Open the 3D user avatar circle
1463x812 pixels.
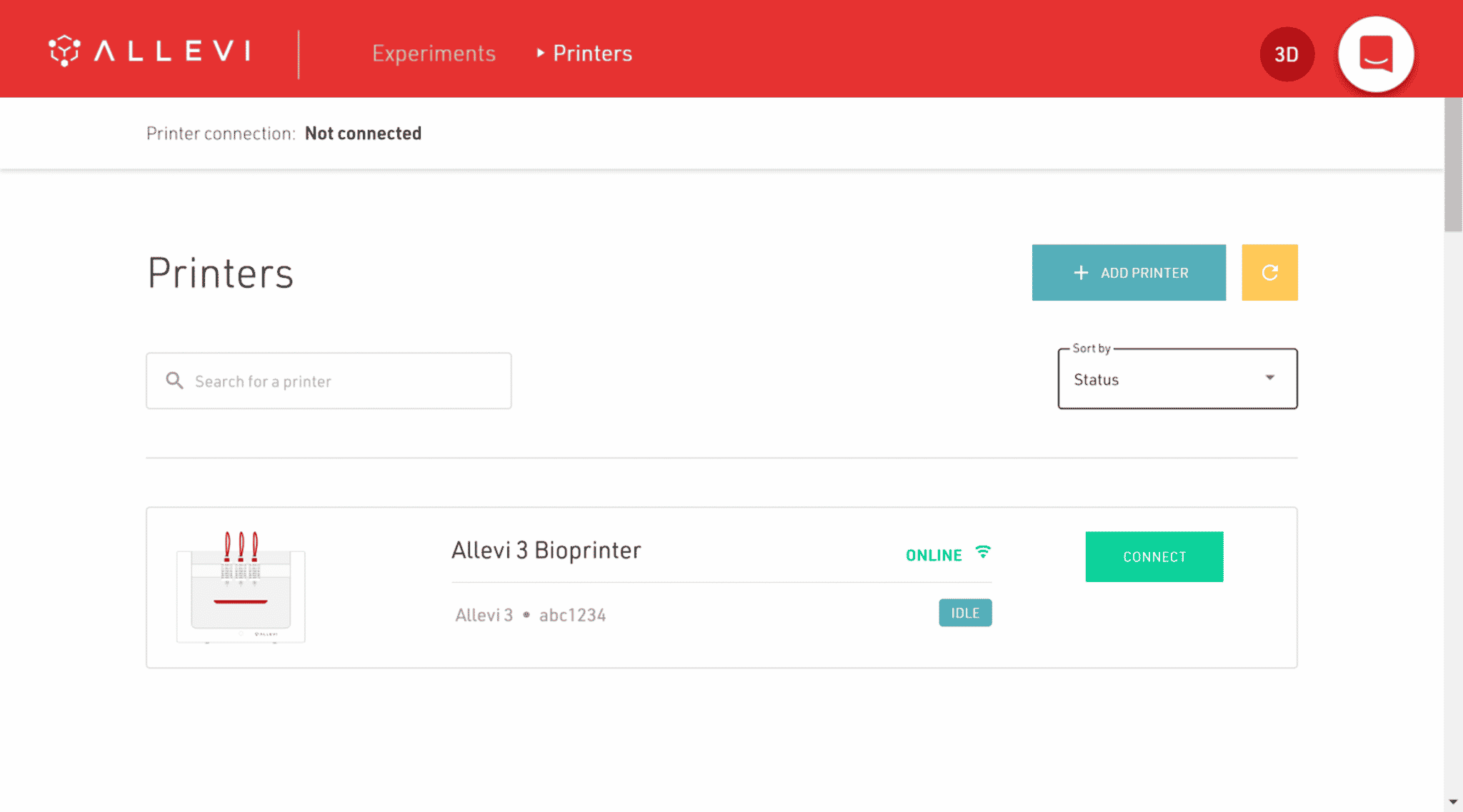[1287, 54]
